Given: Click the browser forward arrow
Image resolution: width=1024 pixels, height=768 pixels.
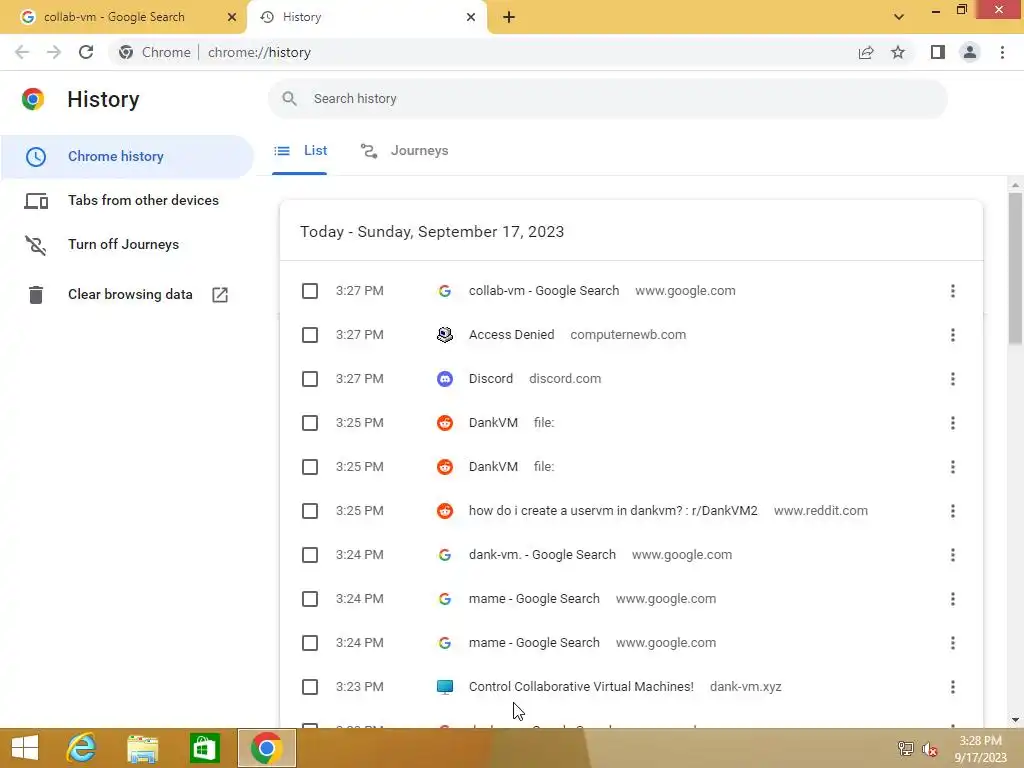Looking at the screenshot, I should pos(54,52).
